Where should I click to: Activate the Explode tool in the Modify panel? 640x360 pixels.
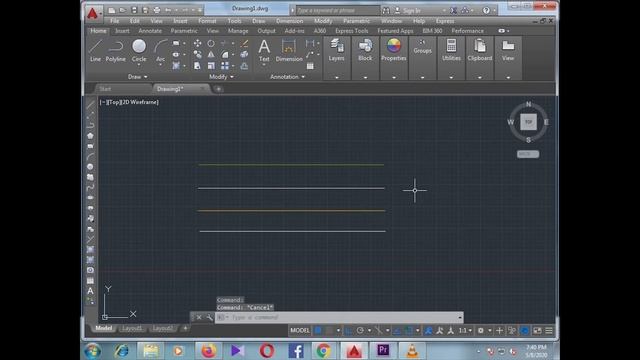coord(244,54)
